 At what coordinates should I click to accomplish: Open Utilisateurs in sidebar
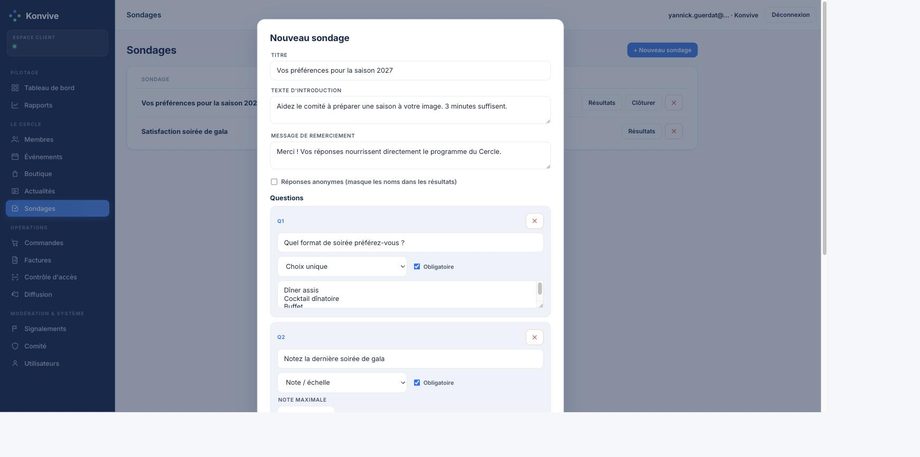point(58,364)
